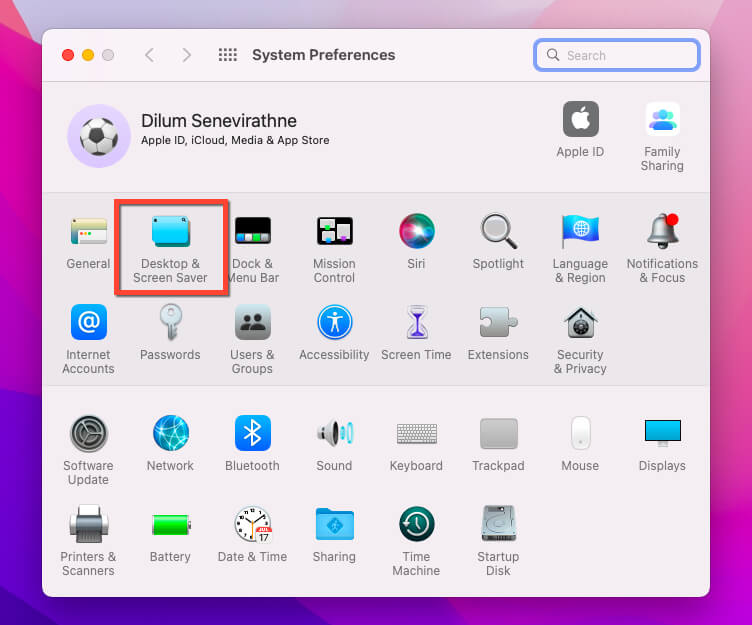Show all preferences with grid button

228,55
